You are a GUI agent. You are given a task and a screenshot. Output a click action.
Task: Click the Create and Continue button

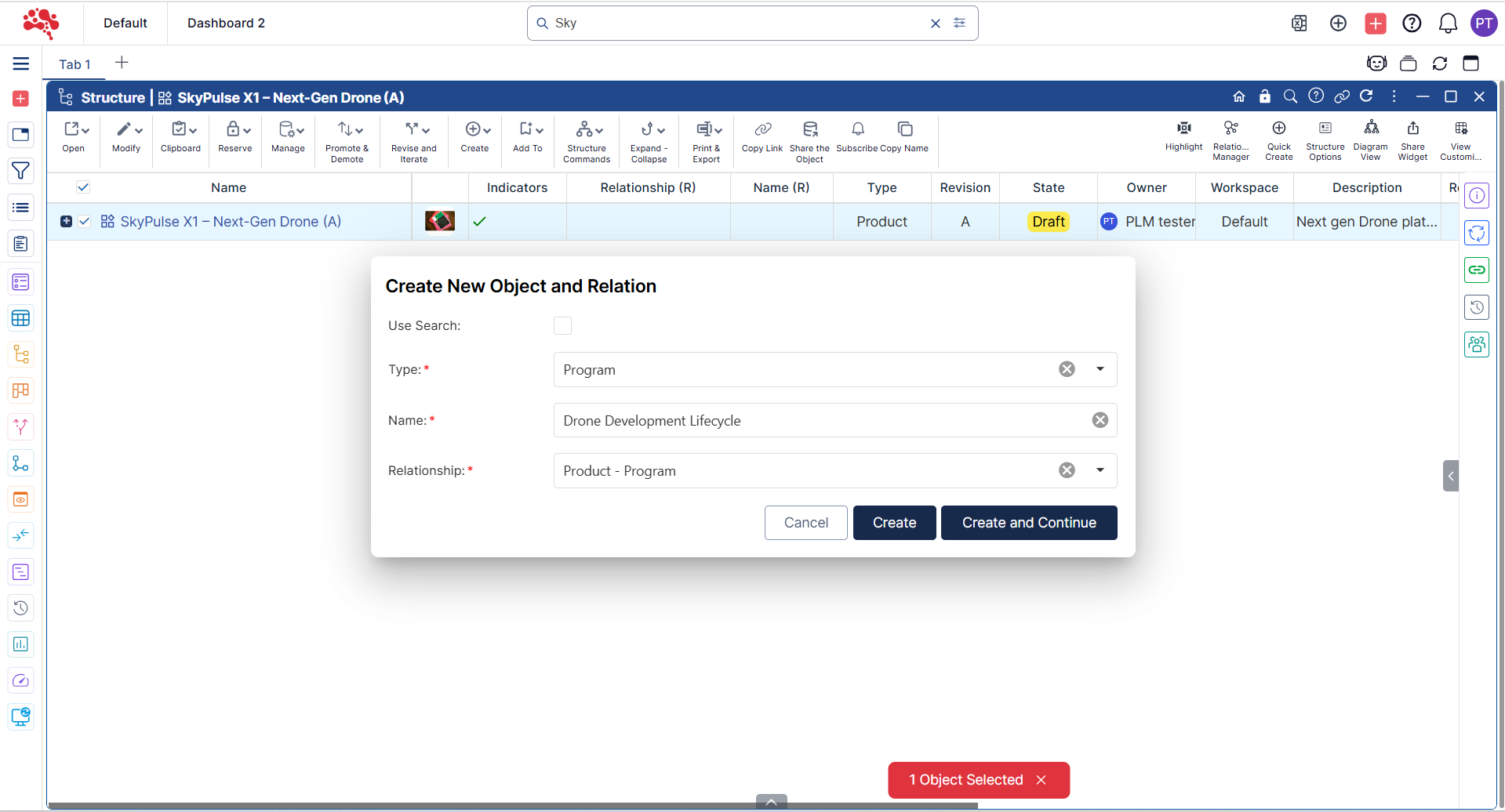tap(1028, 523)
